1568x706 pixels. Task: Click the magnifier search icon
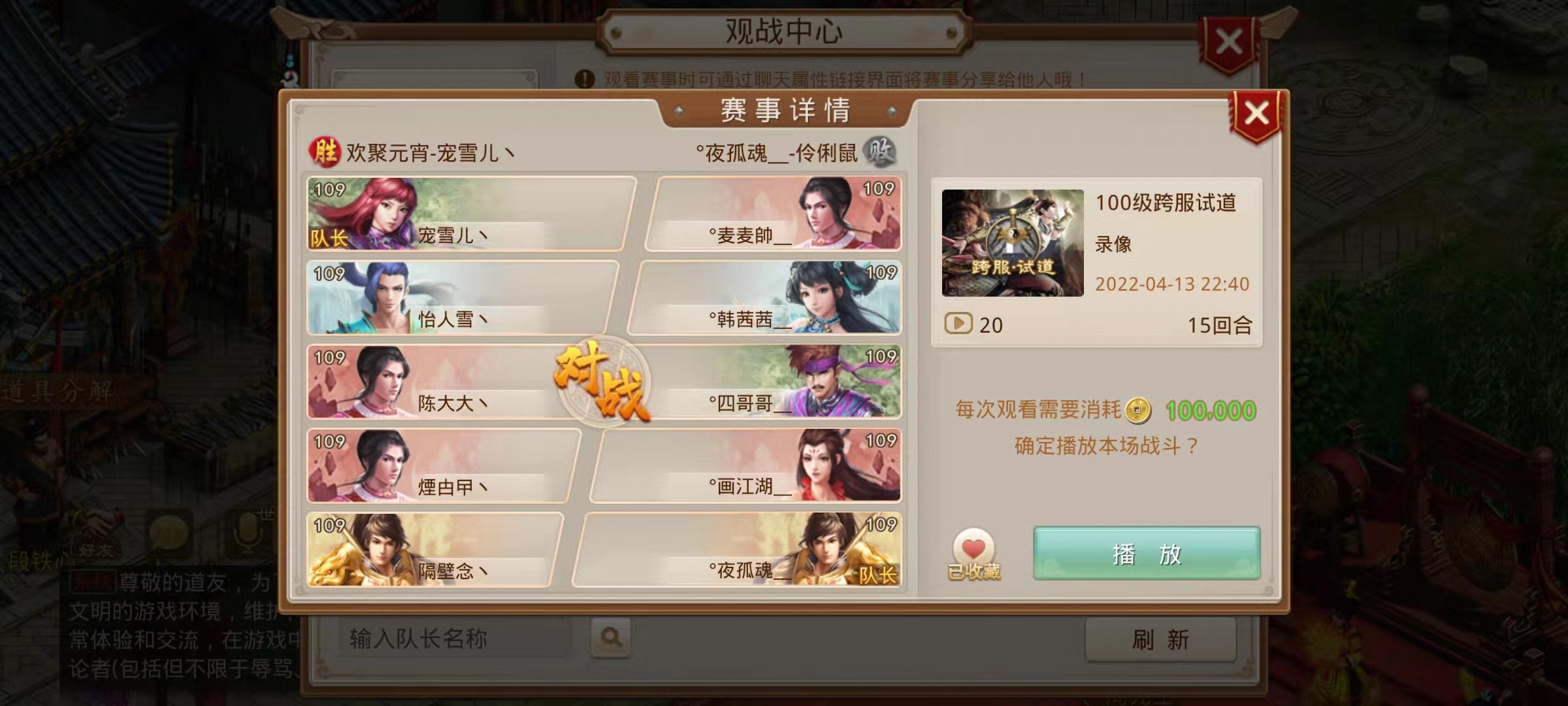coord(611,637)
